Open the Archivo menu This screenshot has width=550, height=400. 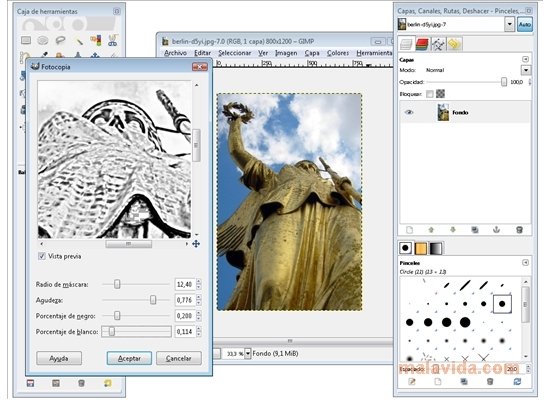175,53
